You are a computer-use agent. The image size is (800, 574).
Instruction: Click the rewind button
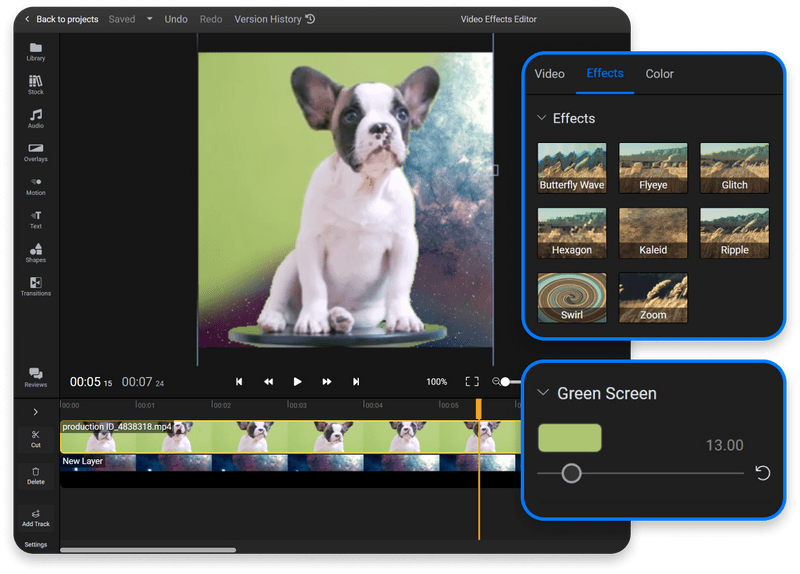pyautogui.click(x=268, y=382)
